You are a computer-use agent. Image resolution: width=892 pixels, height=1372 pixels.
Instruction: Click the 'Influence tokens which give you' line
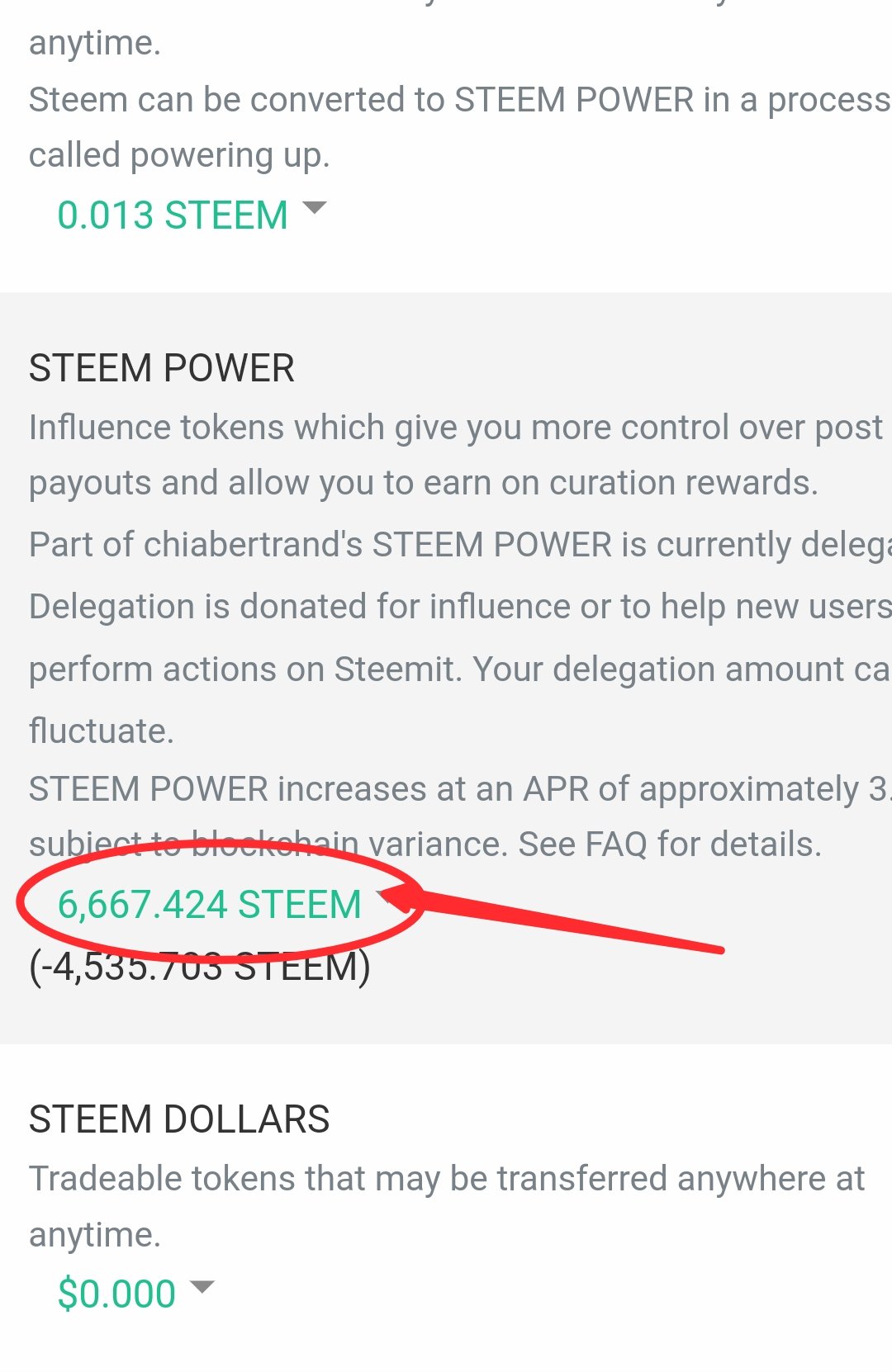(456, 428)
